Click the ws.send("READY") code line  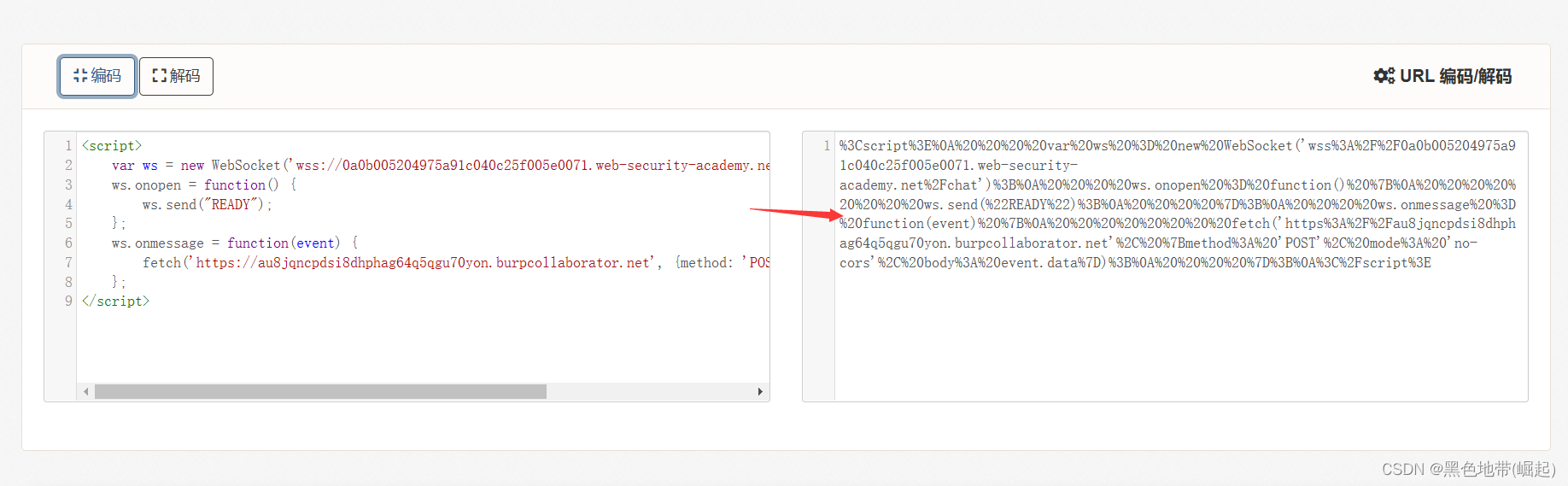pyautogui.click(x=207, y=205)
